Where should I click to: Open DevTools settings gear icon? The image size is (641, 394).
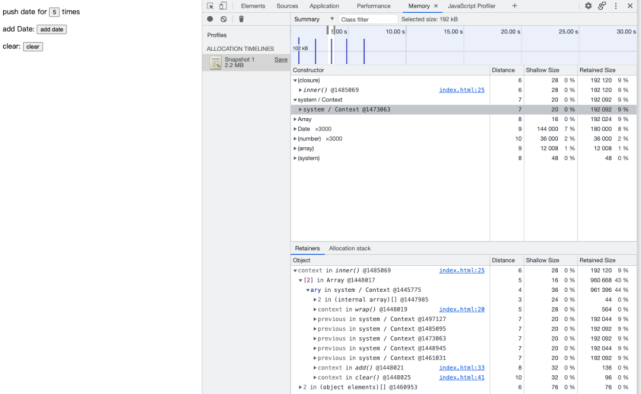(588, 6)
